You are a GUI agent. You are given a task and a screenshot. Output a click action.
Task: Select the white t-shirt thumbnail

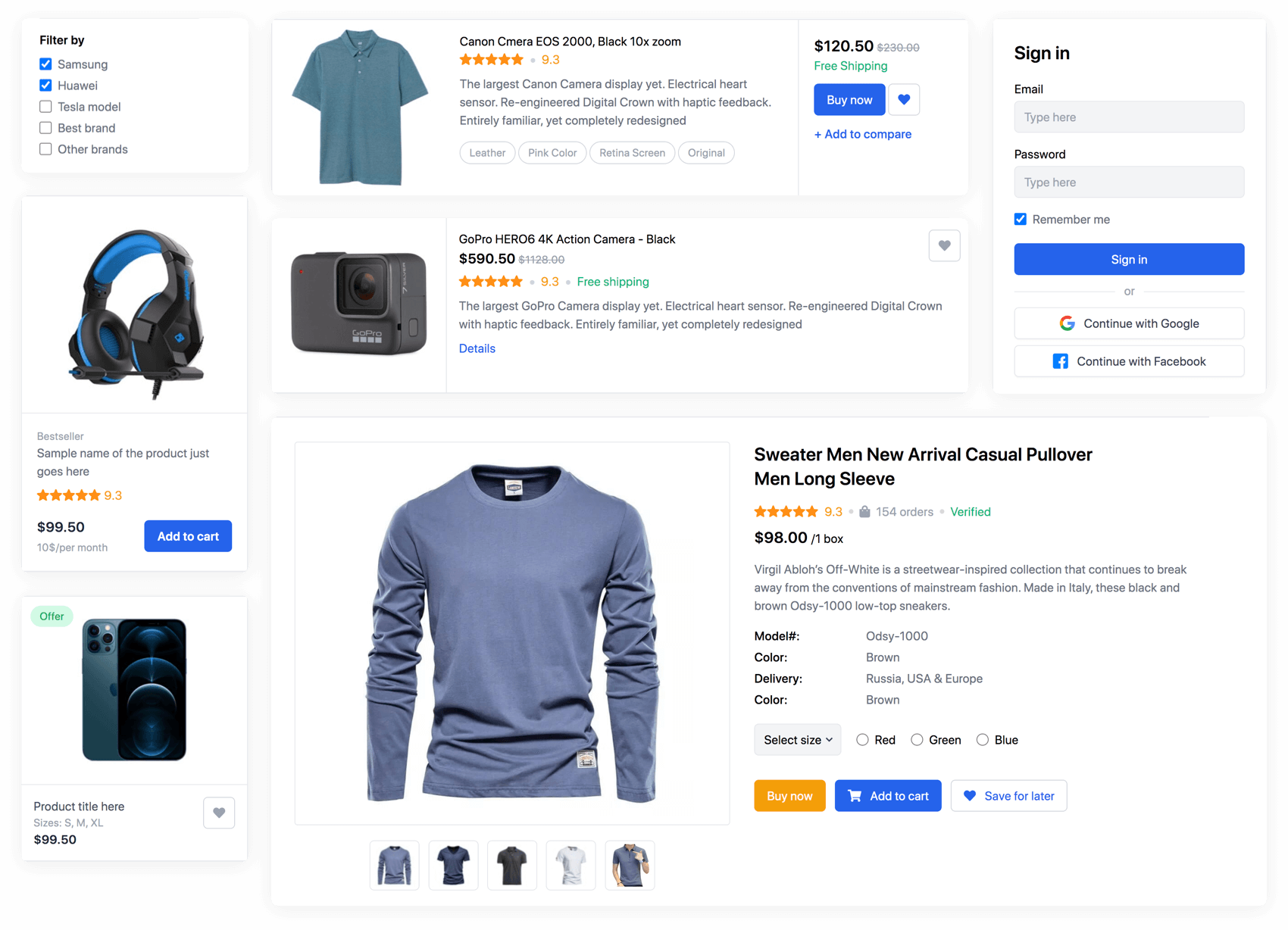(571, 865)
